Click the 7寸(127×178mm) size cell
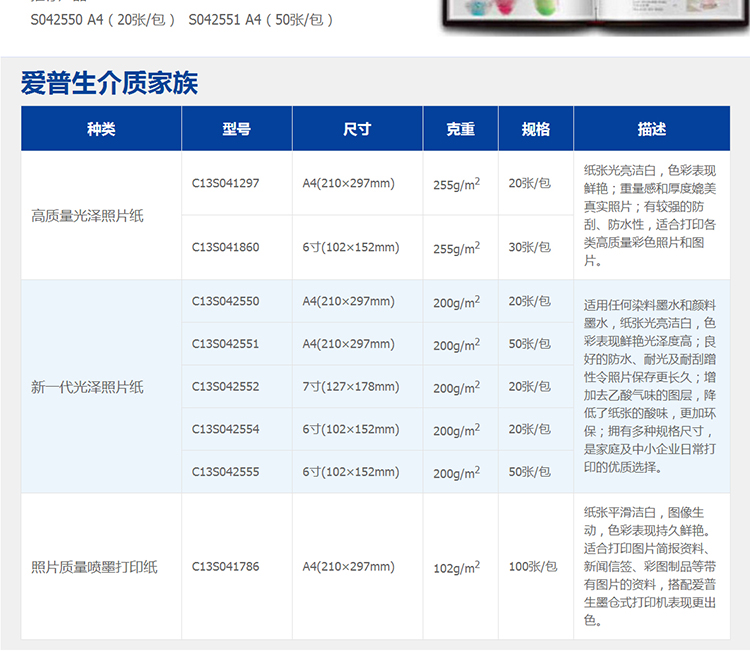The image size is (750, 652). 351,386
